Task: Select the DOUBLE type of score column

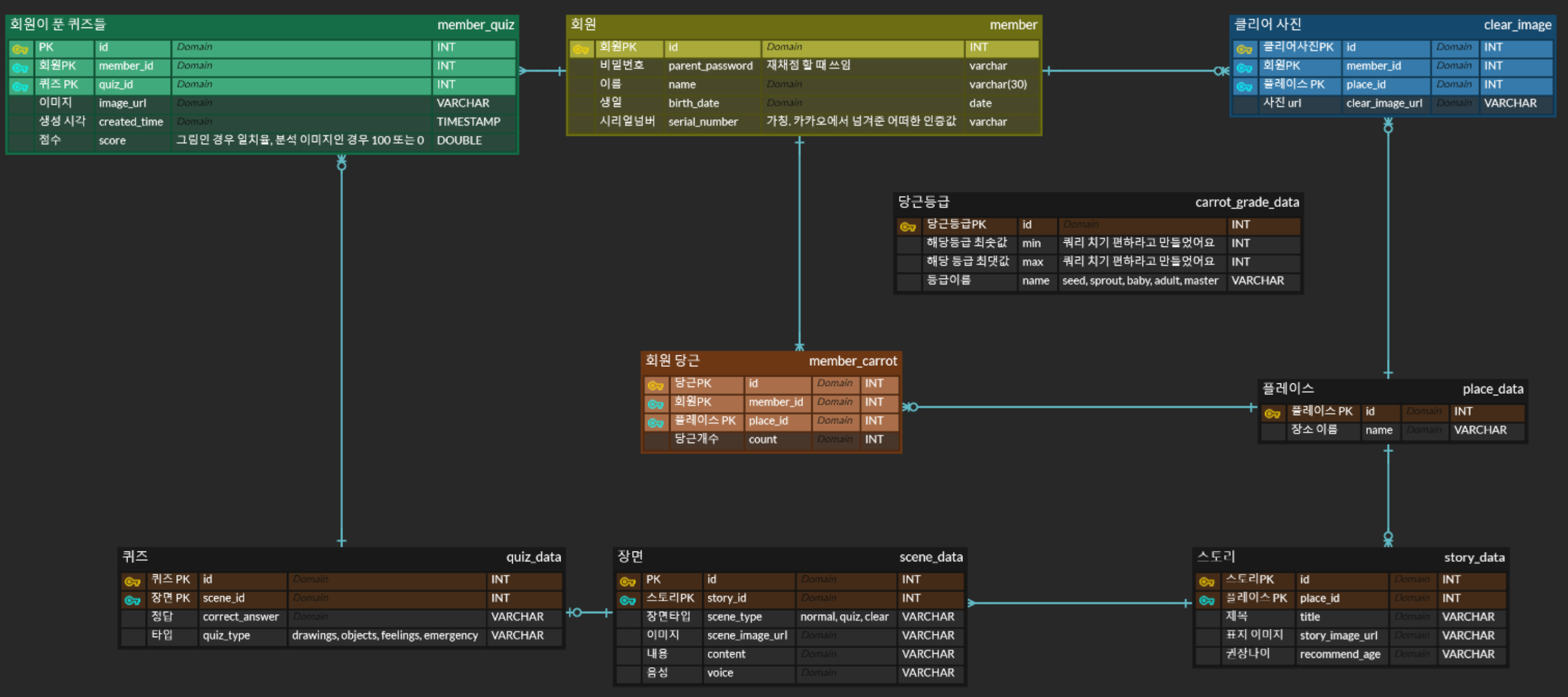Action: (x=459, y=140)
